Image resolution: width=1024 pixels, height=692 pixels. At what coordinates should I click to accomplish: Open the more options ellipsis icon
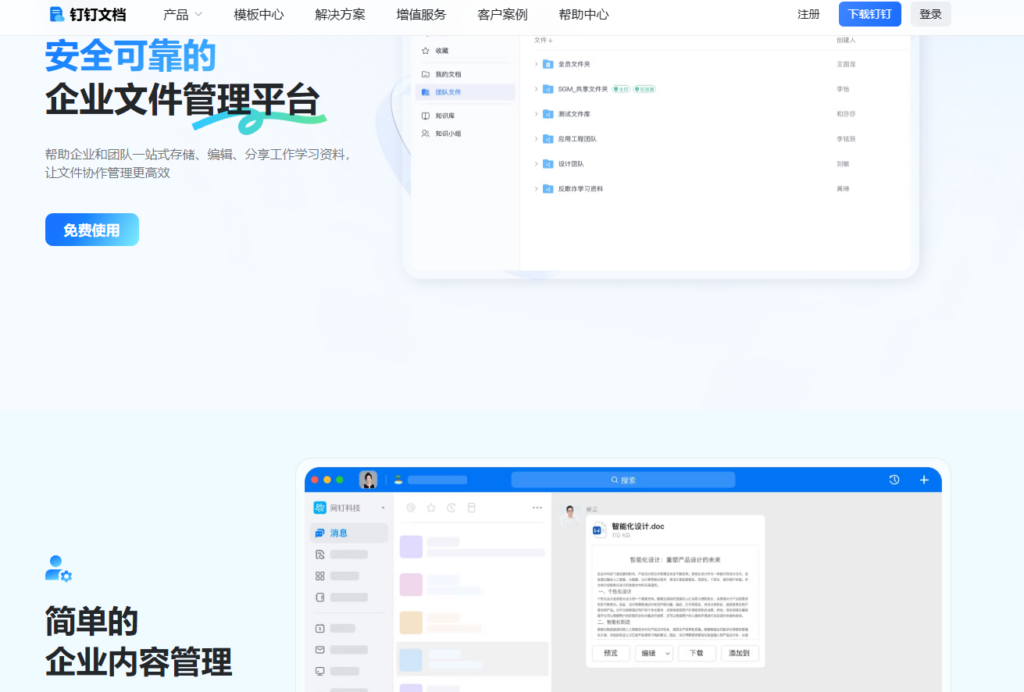click(536, 507)
